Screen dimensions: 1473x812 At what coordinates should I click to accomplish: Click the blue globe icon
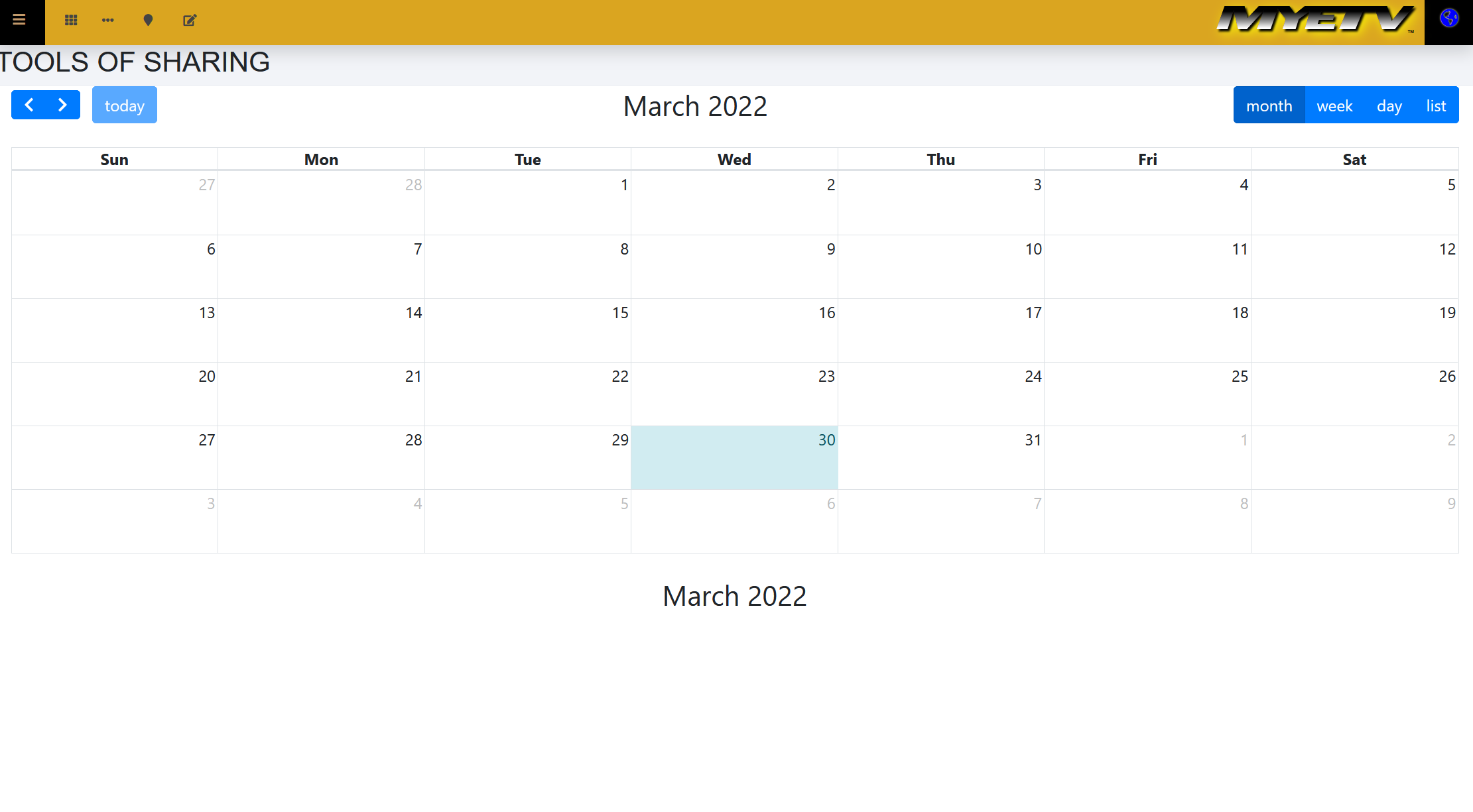tap(1449, 19)
